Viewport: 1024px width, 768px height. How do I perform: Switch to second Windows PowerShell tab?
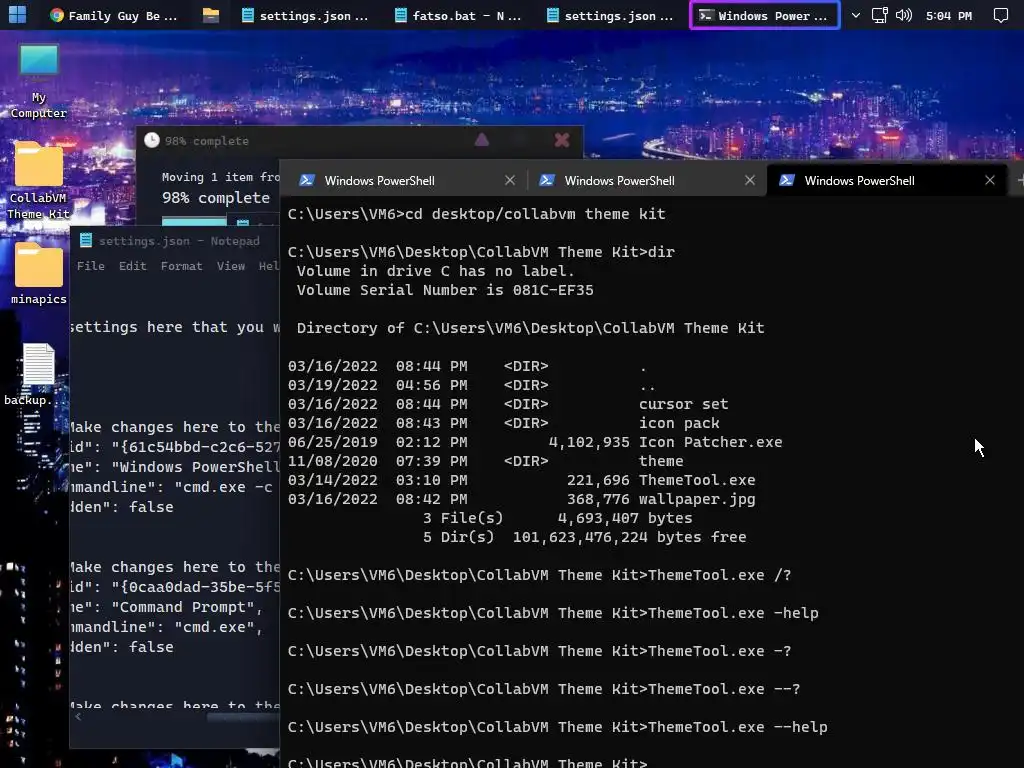click(x=644, y=180)
